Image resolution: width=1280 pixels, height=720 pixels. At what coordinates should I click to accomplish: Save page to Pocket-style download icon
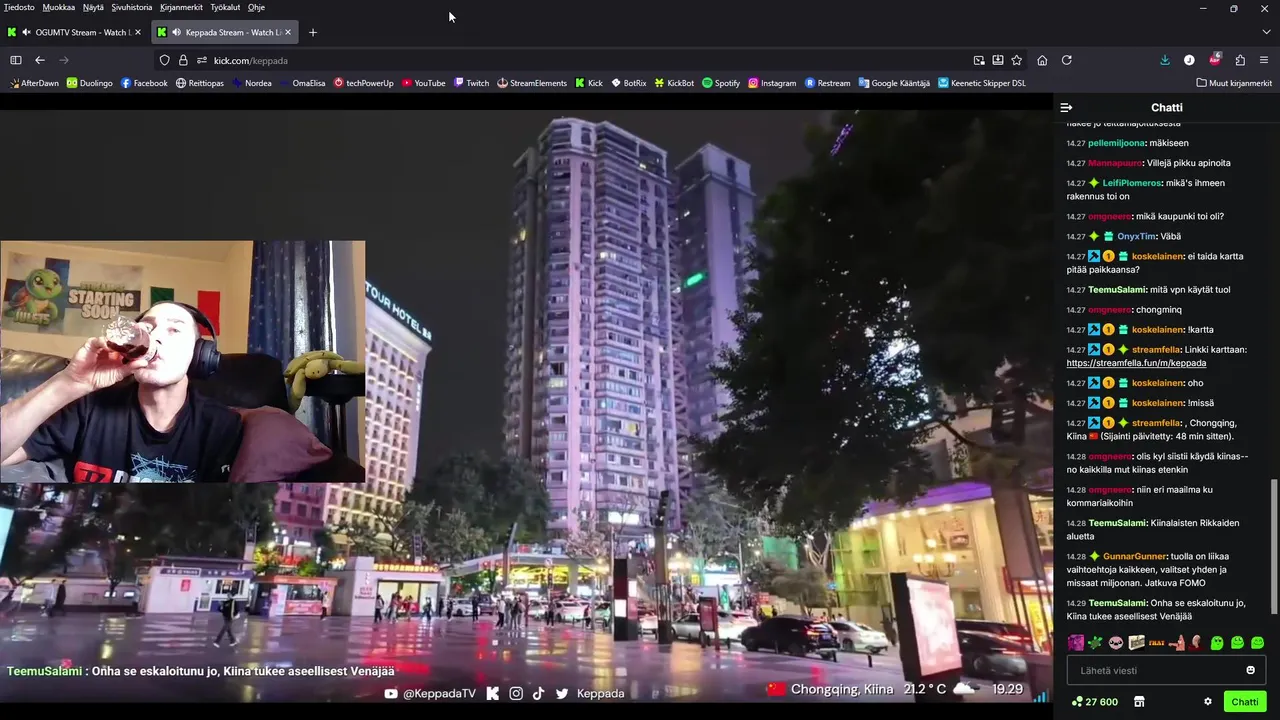click(x=998, y=60)
